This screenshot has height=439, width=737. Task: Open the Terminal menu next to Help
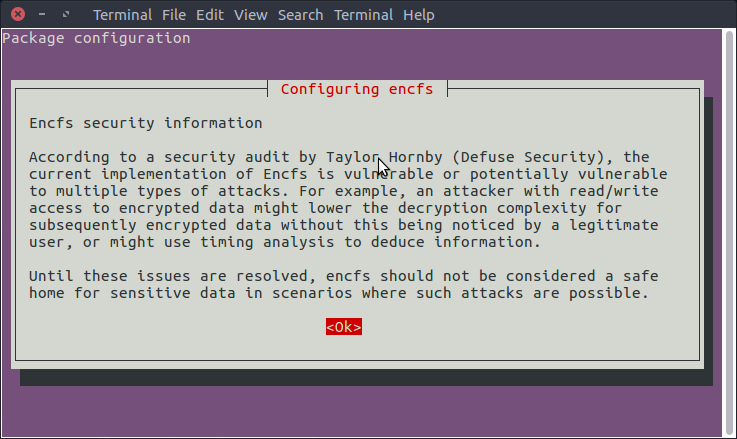(363, 15)
